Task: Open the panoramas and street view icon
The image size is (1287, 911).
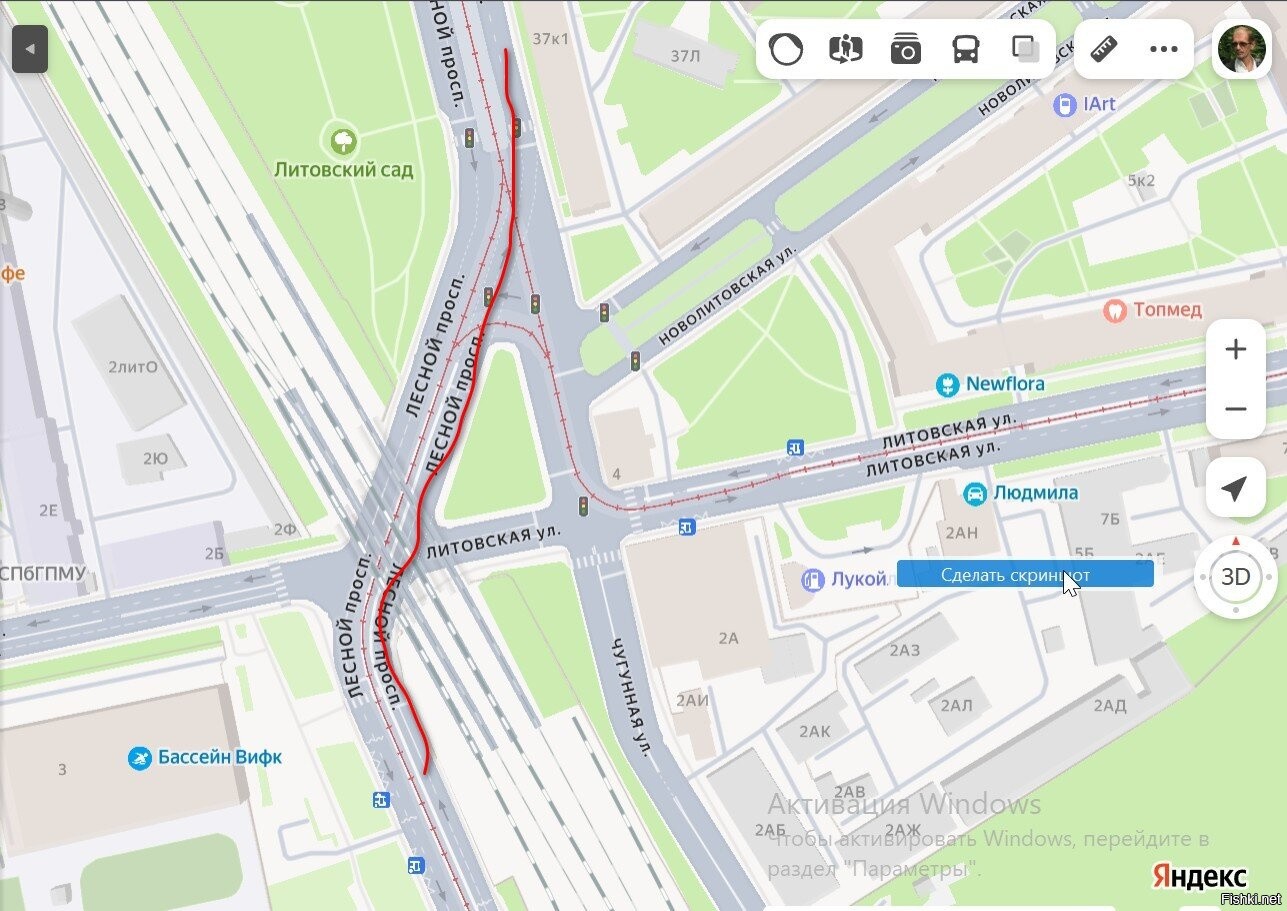Action: point(846,48)
